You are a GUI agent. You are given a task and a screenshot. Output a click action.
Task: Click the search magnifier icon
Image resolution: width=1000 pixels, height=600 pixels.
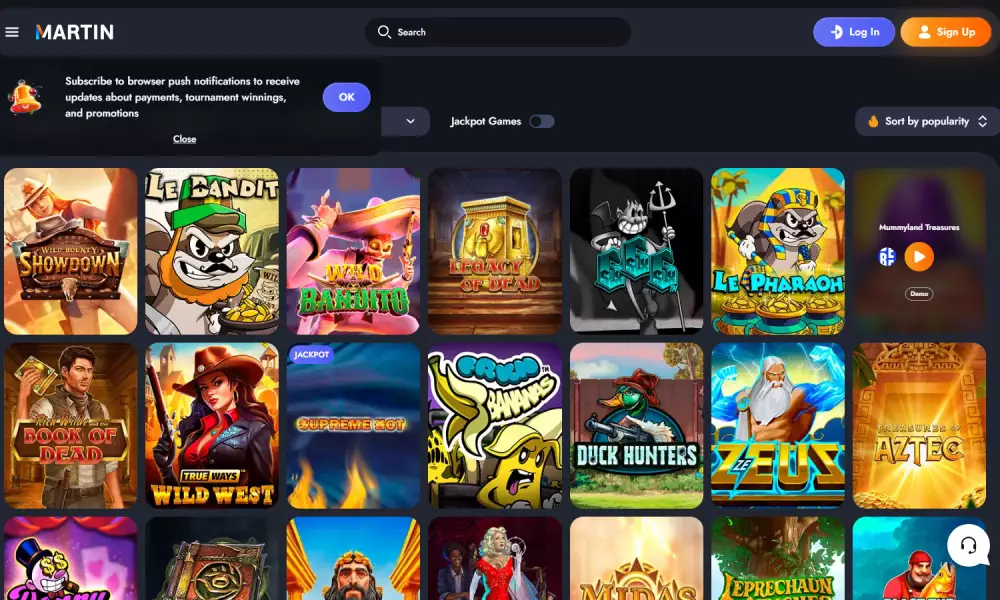pyautogui.click(x=384, y=32)
